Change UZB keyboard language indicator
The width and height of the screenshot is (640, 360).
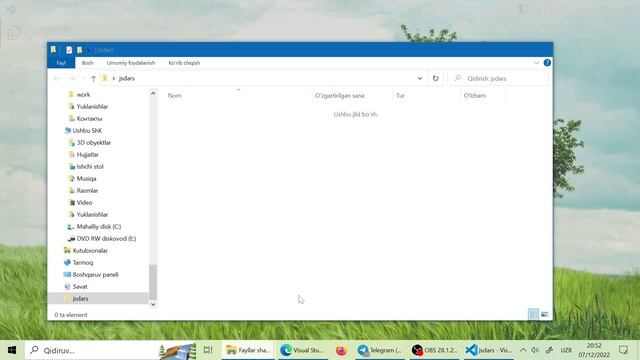coord(566,350)
